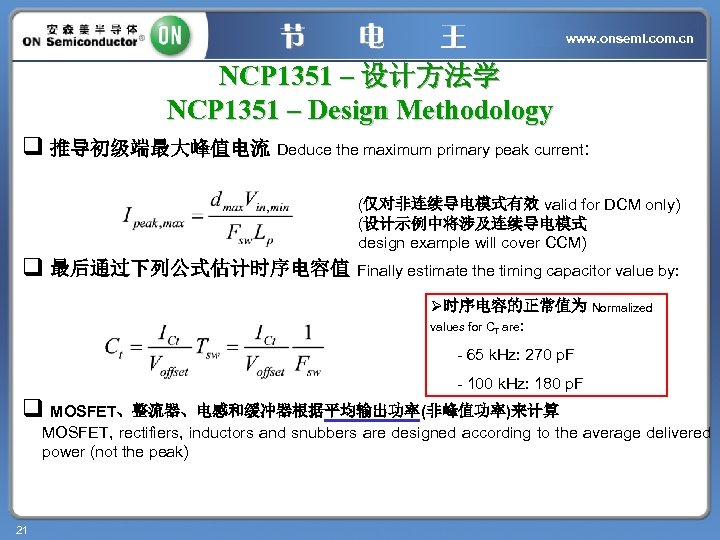Viewport: 720px width, 540px height.
Task: Select 'valid for DCM only' note
Action: (x=612, y=204)
